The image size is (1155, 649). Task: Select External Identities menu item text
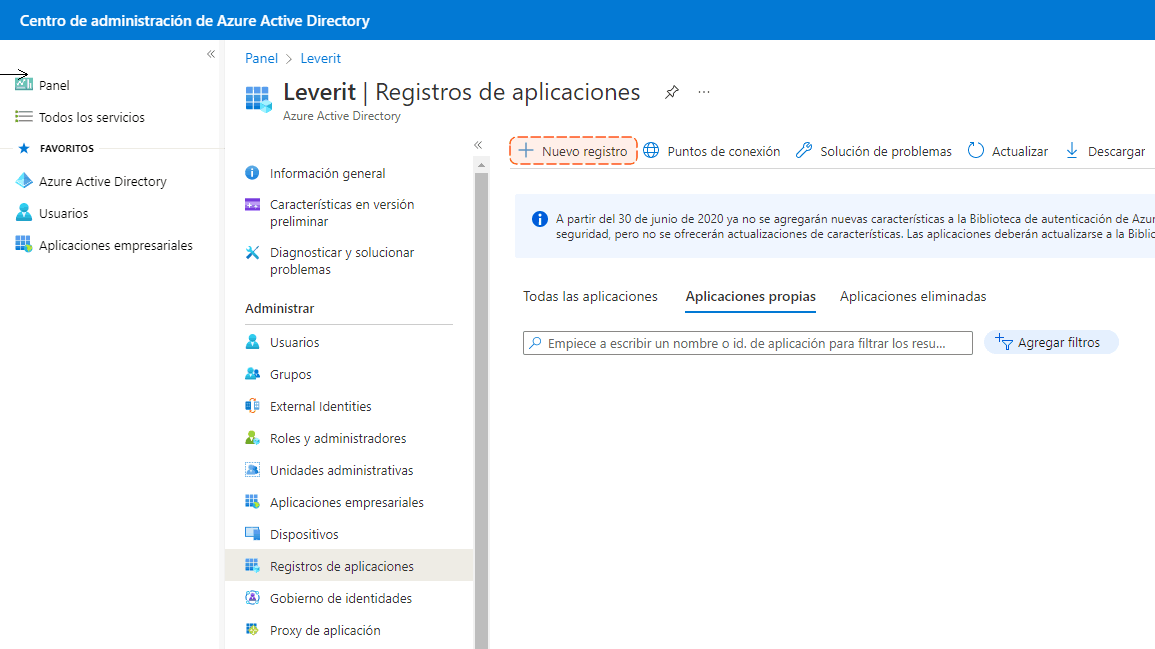[x=320, y=407]
